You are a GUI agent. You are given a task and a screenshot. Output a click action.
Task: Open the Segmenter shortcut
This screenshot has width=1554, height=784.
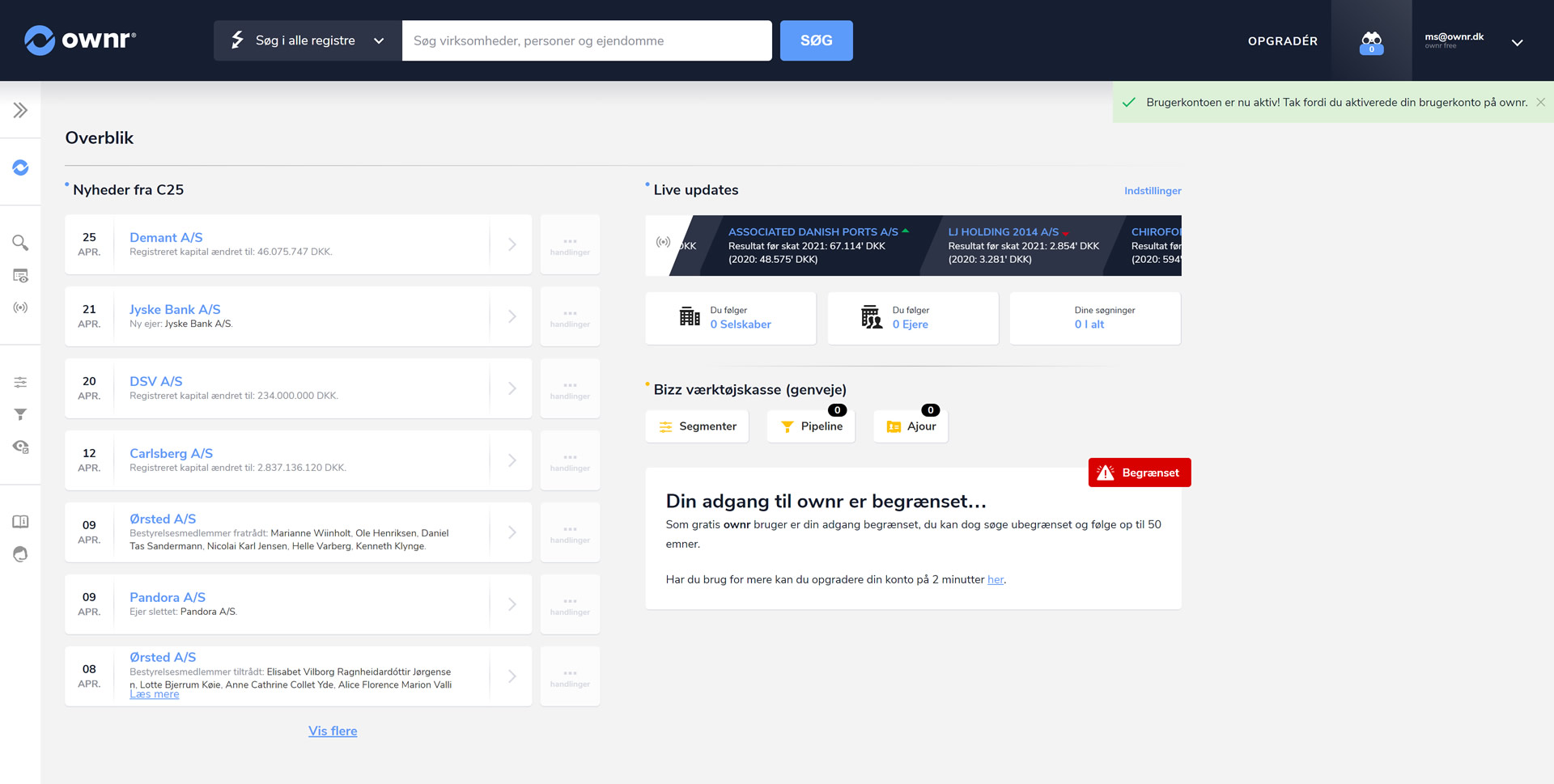tap(697, 426)
